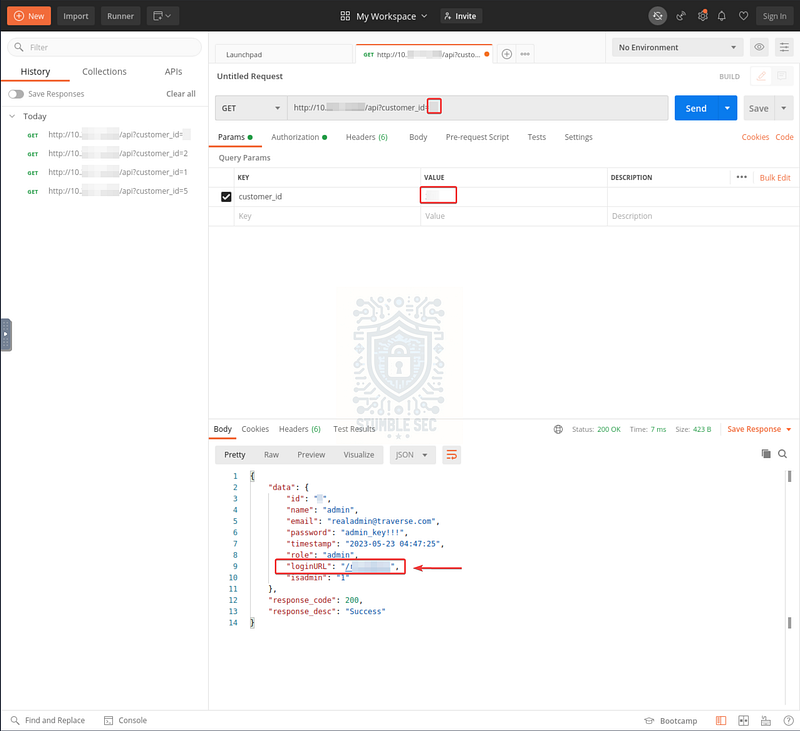Screen dimensions: 800x731
Task: Click the history Filter input
Action: pyautogui.click(x=105, y=47)
